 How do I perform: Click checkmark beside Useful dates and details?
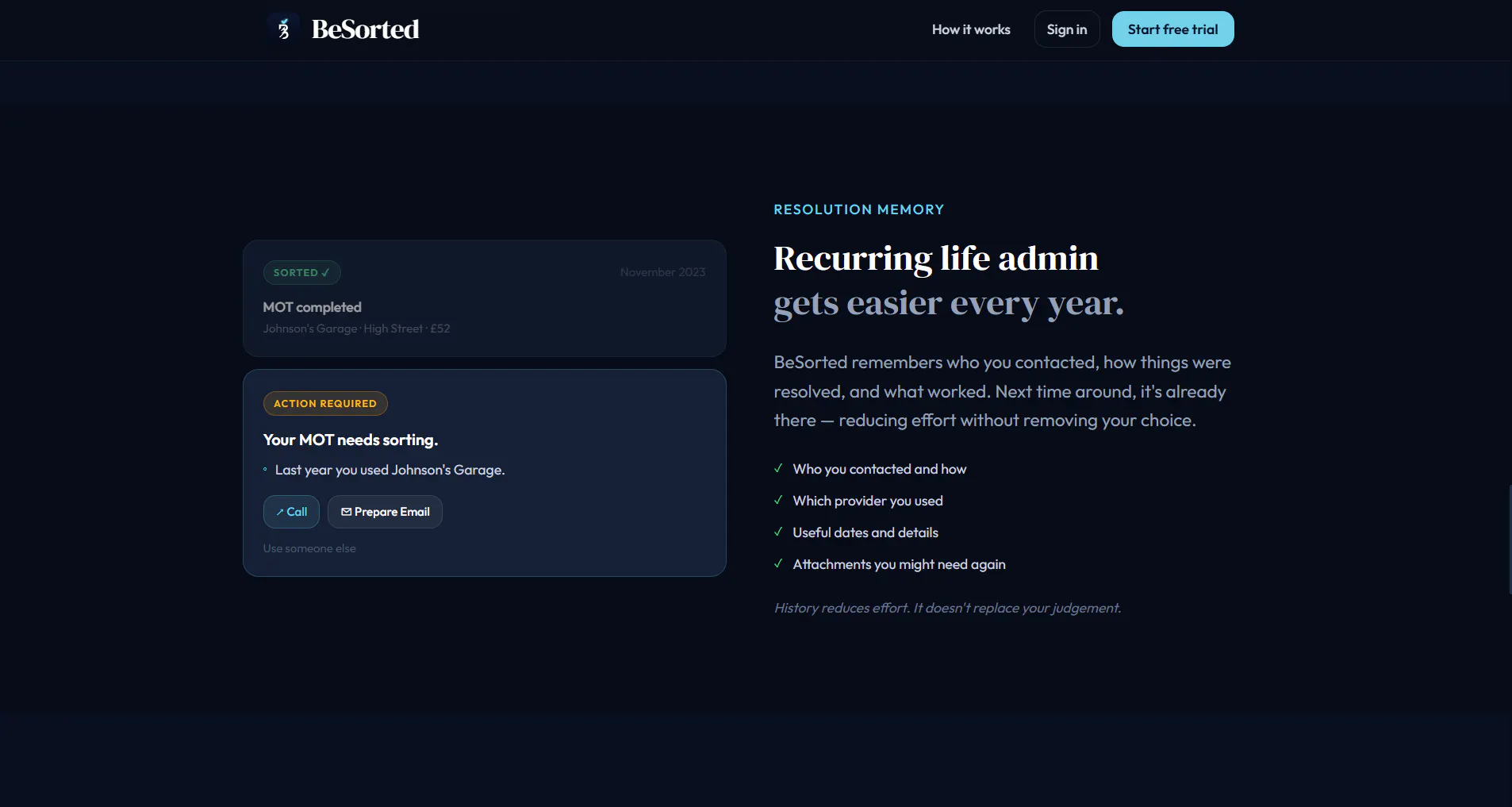point(778,532)
